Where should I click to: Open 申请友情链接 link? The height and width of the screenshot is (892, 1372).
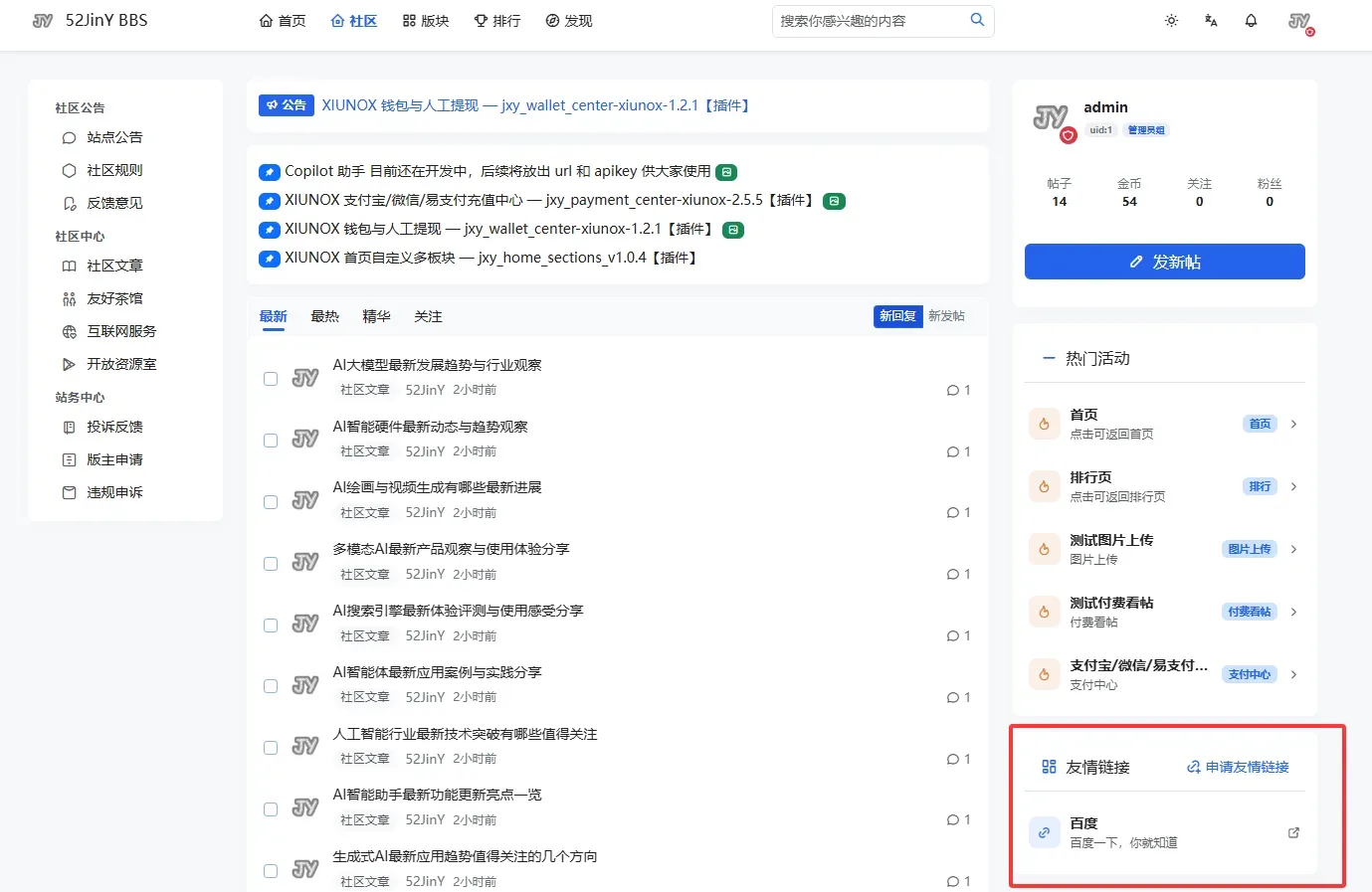[1238, 767]
